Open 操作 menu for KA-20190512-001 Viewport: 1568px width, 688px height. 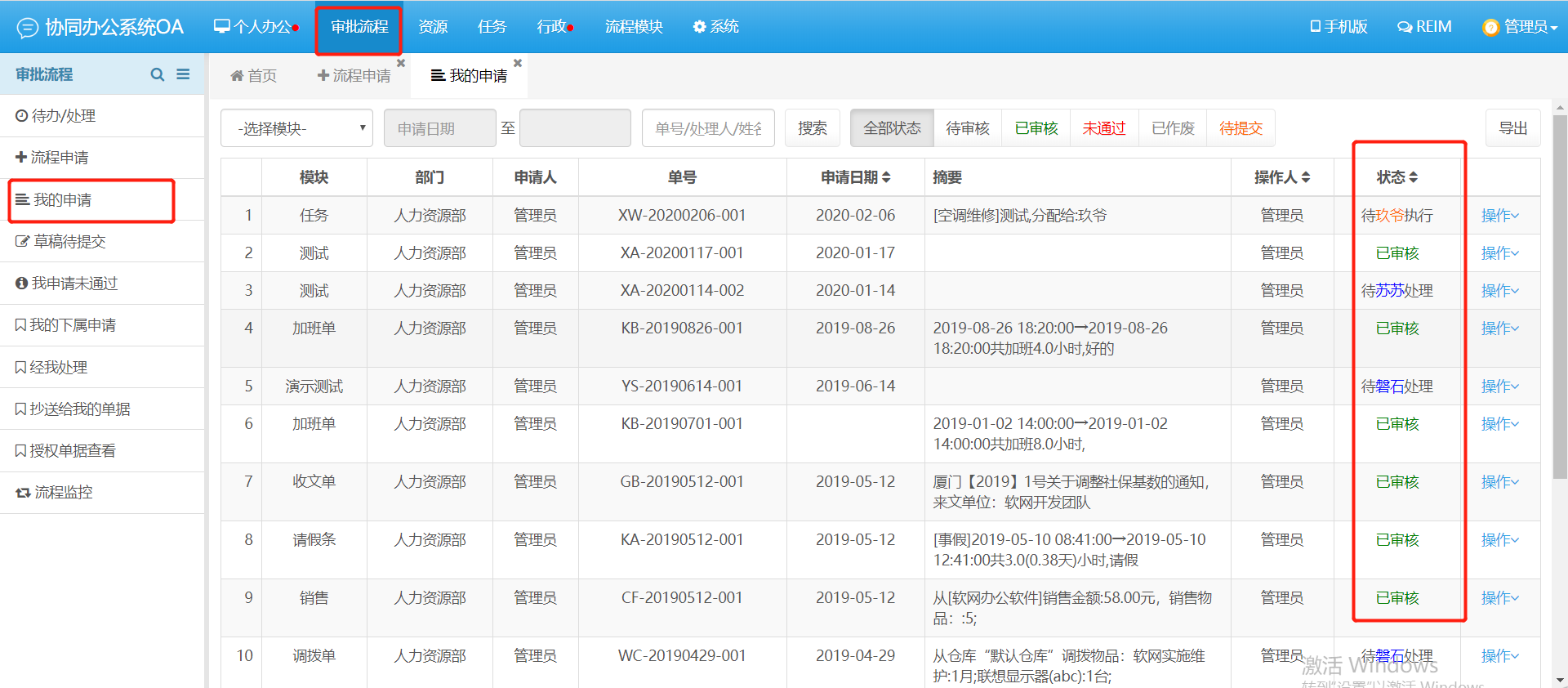pyautogui.click(x=1500, y=540)
